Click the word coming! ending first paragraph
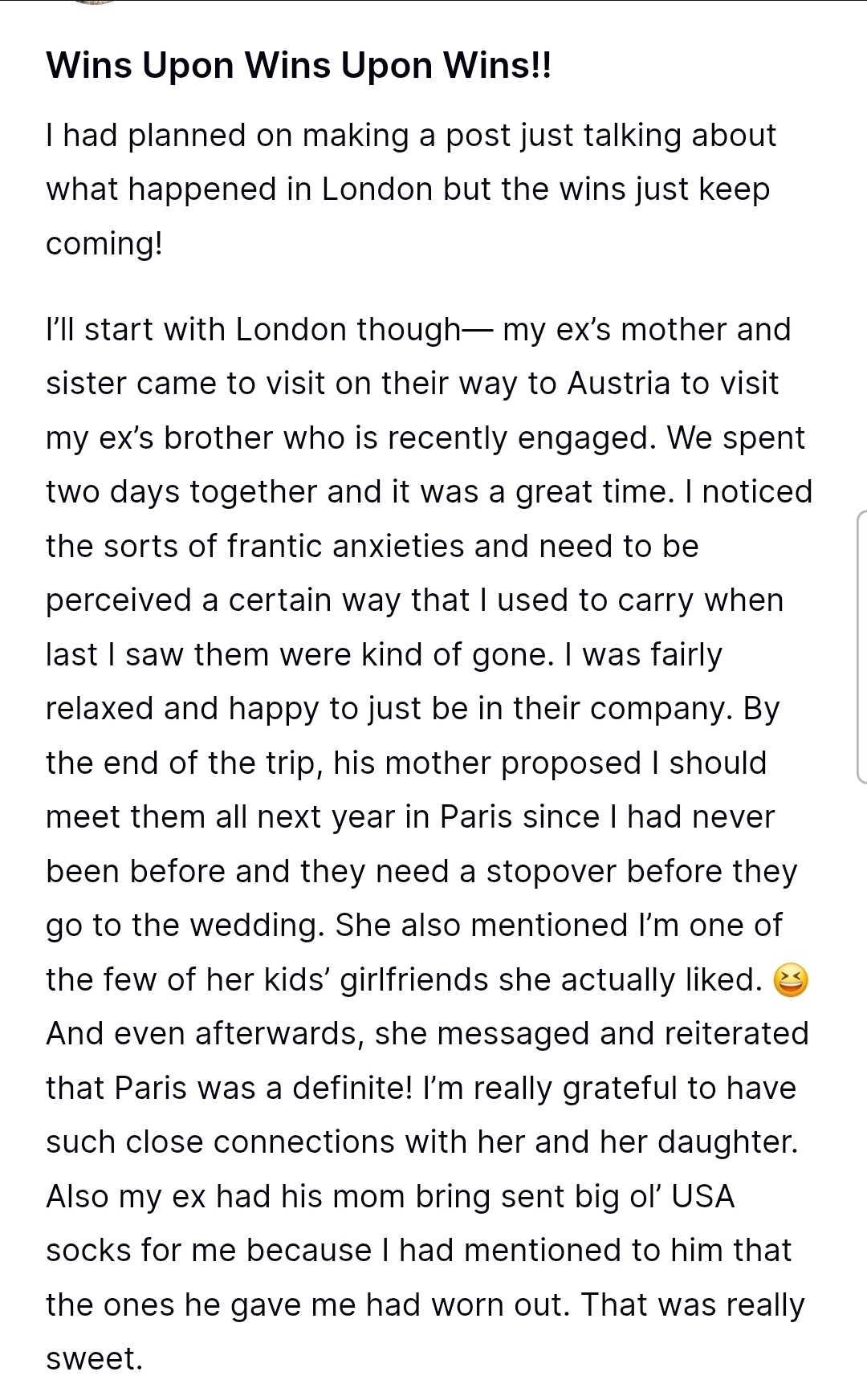Image resolution: width=867 pixels, height=1400 pixels. click(x=104, y=243)
